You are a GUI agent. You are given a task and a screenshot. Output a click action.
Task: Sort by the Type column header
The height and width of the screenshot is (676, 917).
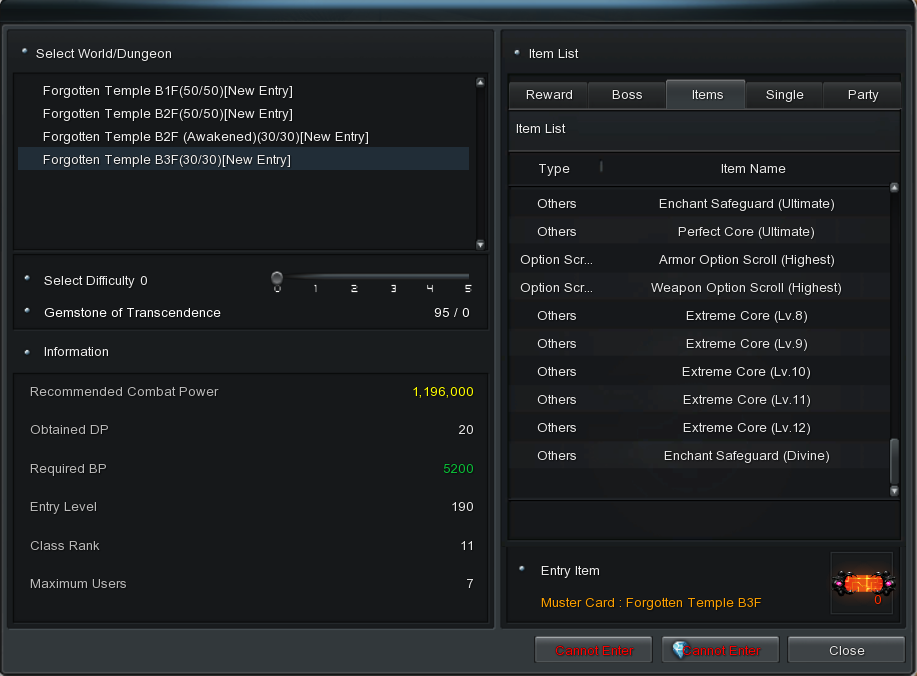[554, 169]
